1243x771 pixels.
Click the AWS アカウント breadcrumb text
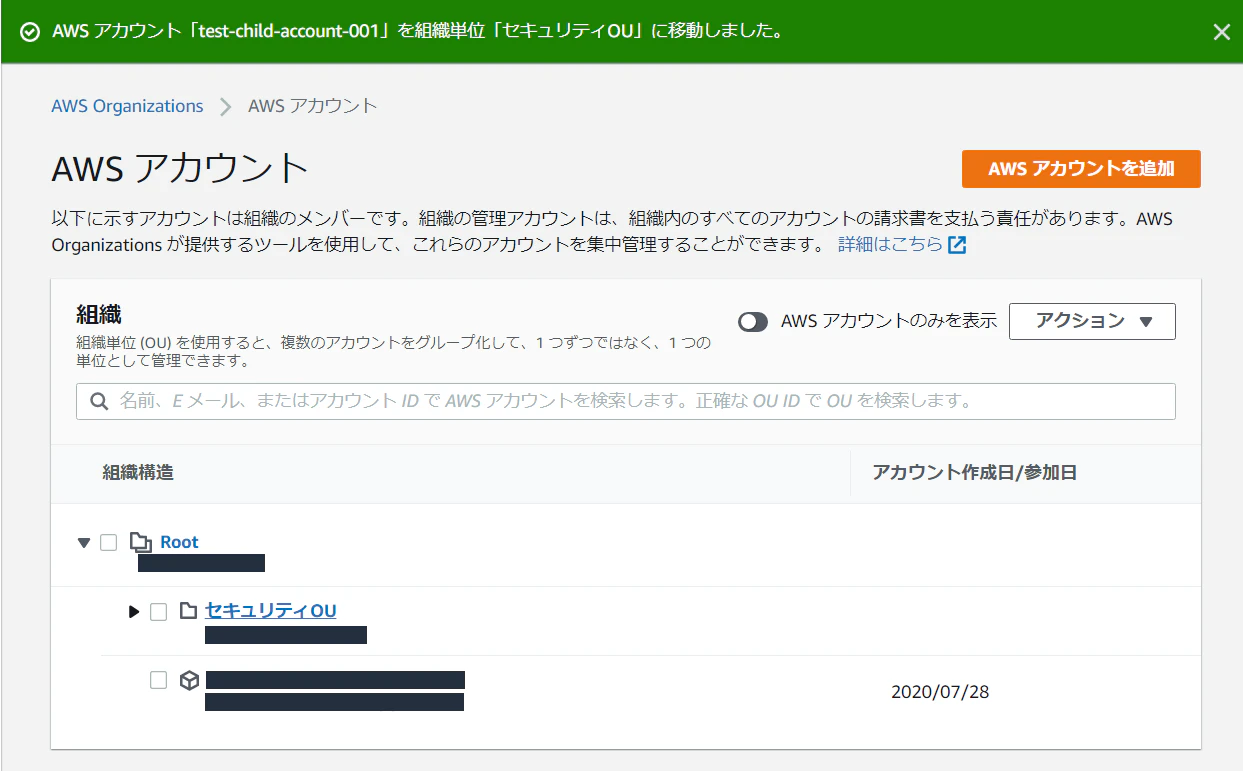pyautogui.click(x=313, y=106)
